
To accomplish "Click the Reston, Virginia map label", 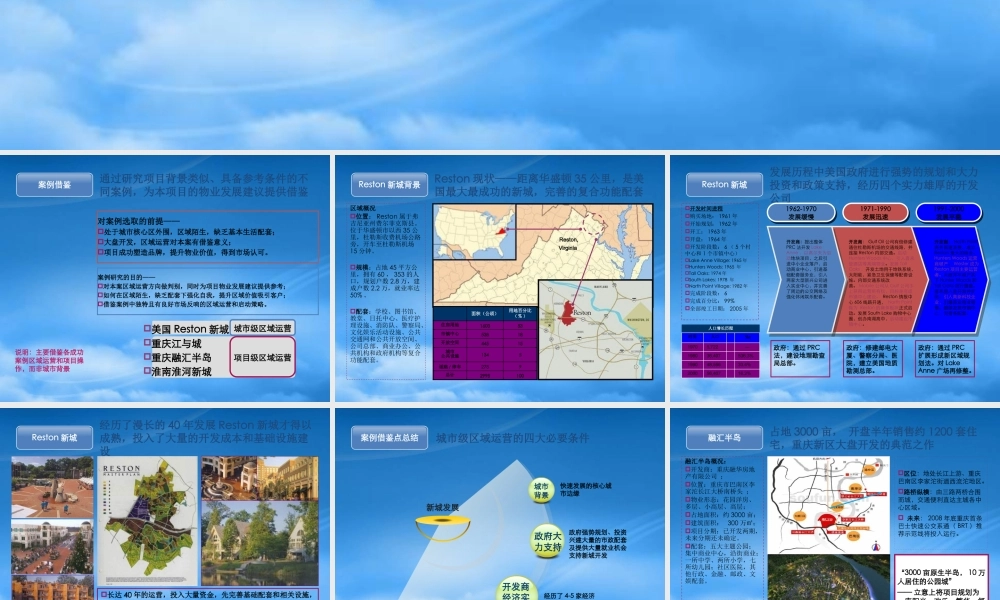I will pos(568,243).
